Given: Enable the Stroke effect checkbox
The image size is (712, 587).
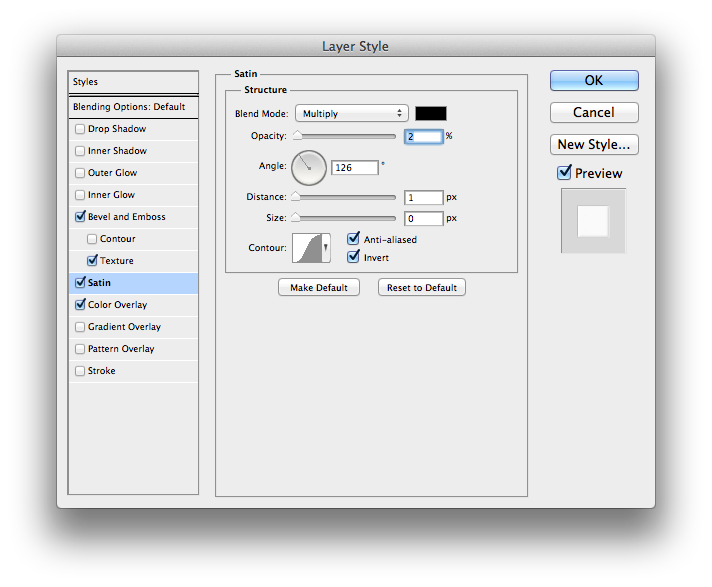Looking at the screenshot, I should (80, 371).
